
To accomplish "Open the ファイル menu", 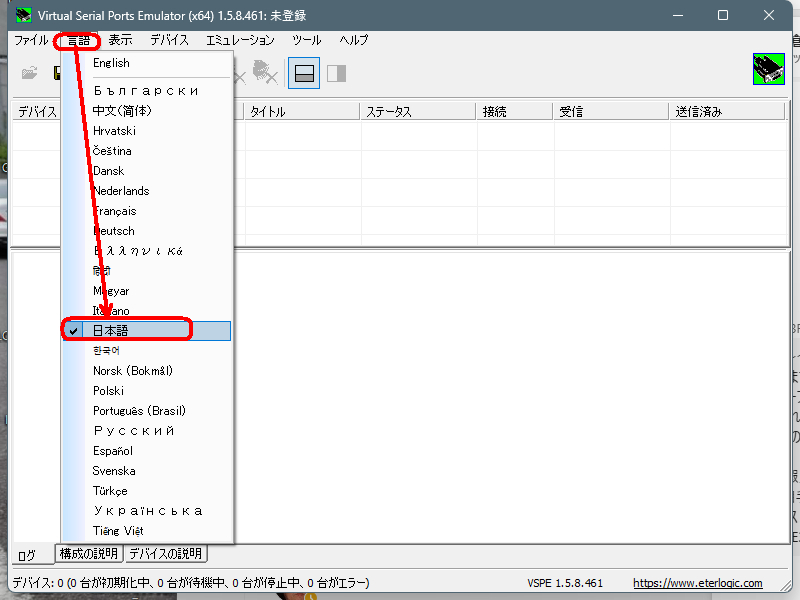I will point(31,41).
